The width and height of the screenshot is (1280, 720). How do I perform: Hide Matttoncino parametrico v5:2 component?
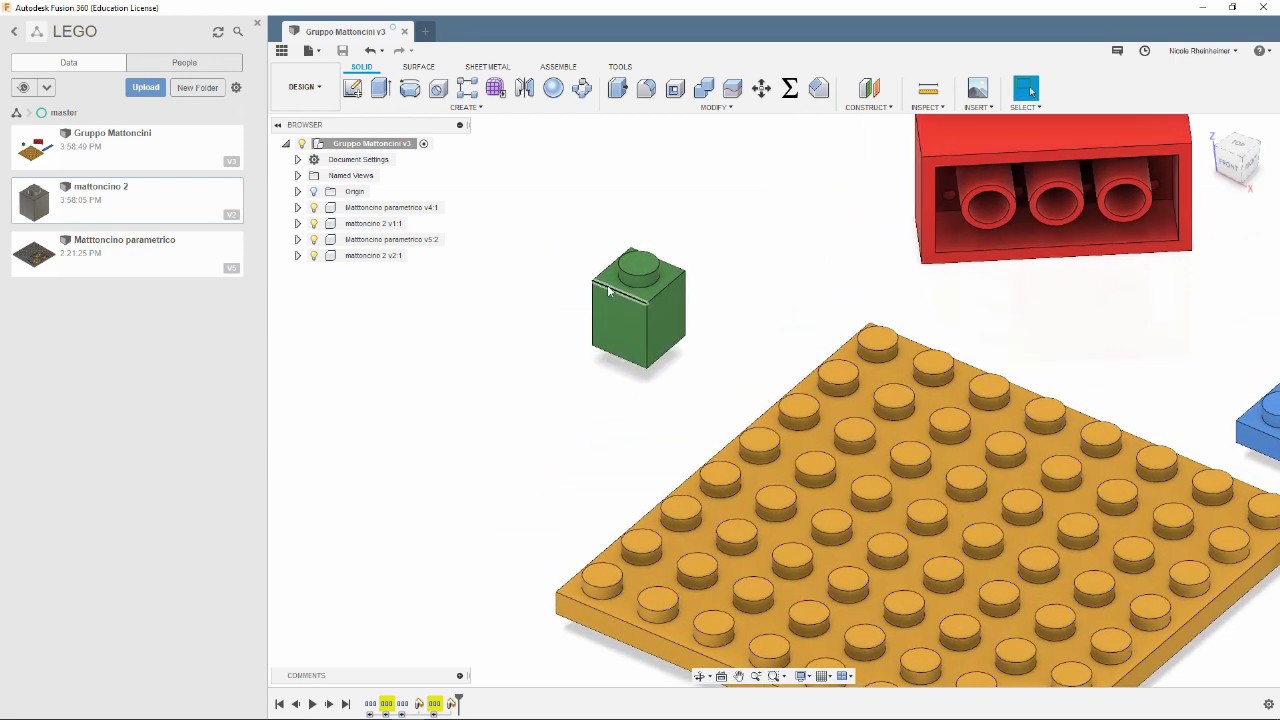(314, 239)
